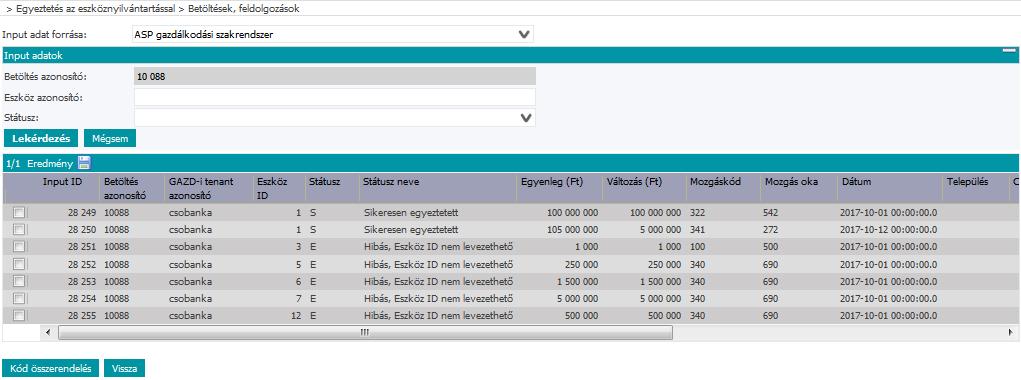This screenshot has height=380, width=1021.
Task: Tick the checkbox for Input ID 28 252
Action: point(19,264)
